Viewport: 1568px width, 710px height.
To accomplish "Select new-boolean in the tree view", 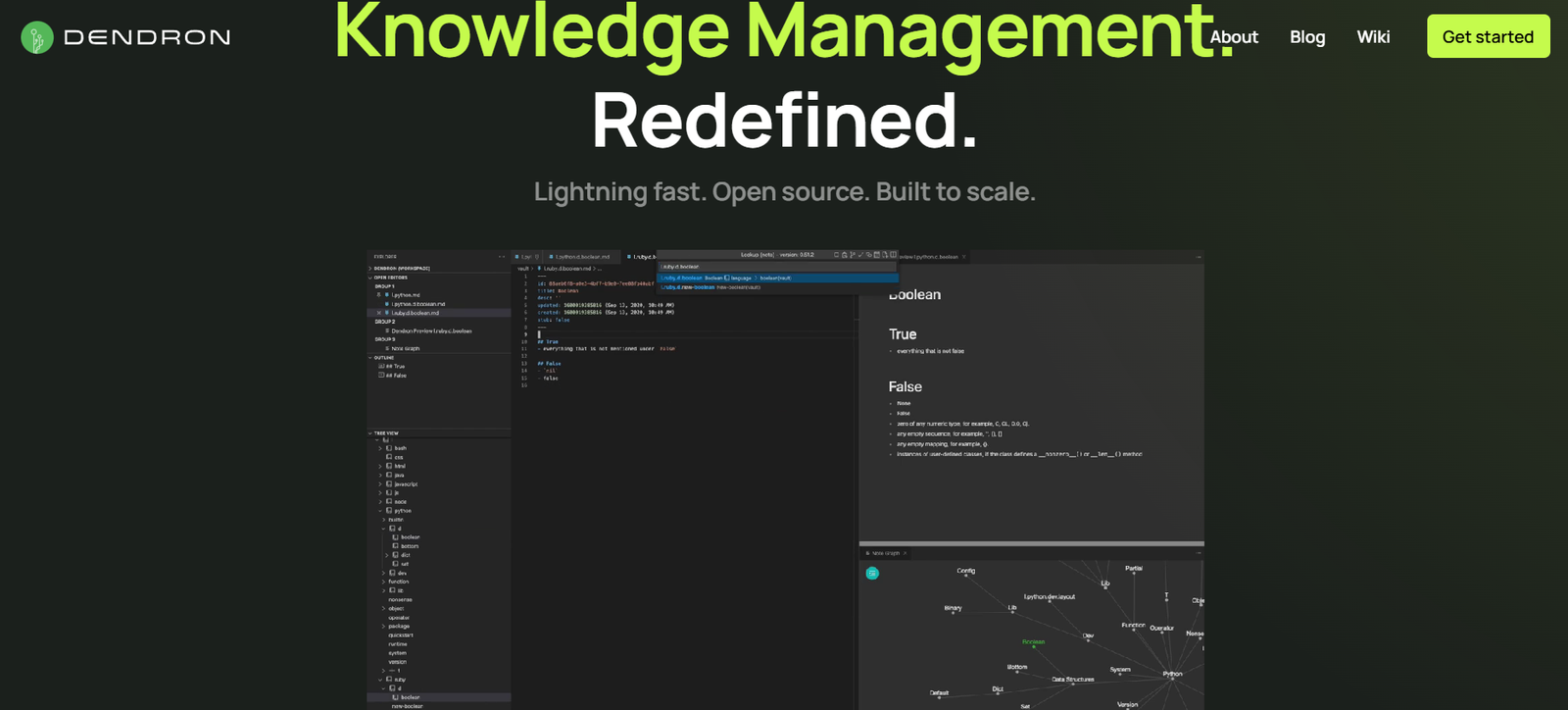I will point(407,706).
